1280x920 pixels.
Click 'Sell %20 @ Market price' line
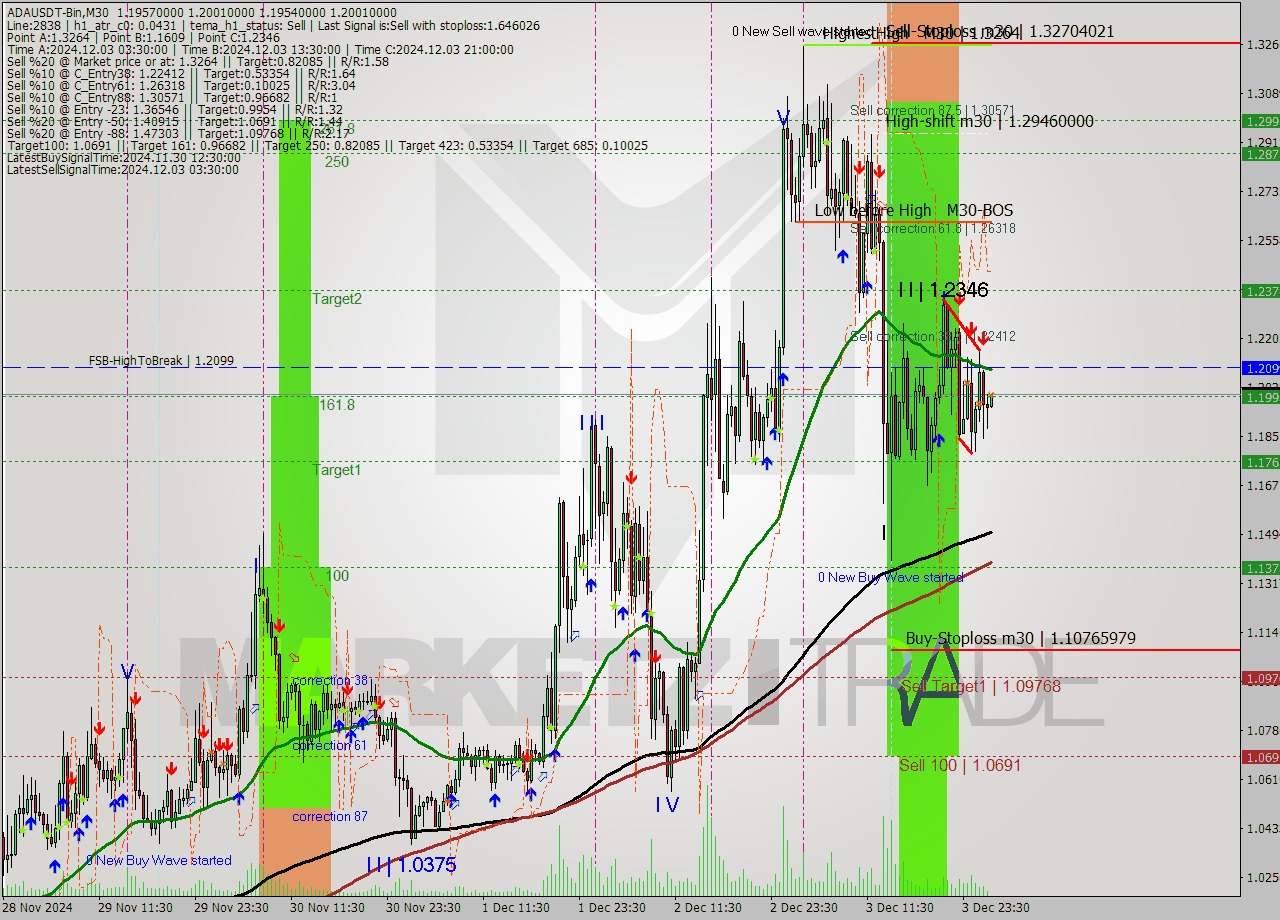(x=197, y=61)
